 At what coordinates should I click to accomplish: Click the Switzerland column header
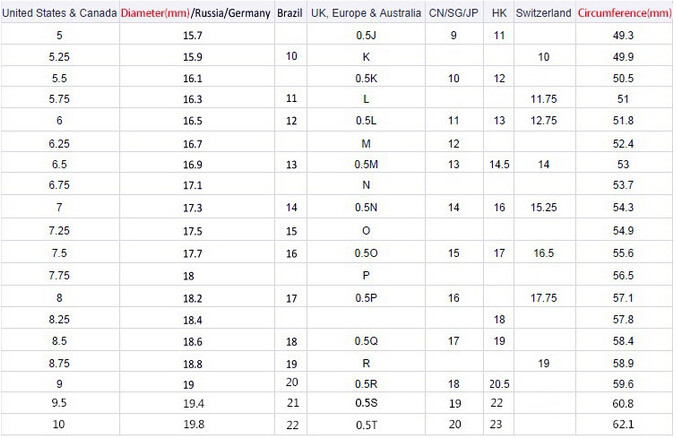point(544,14)
